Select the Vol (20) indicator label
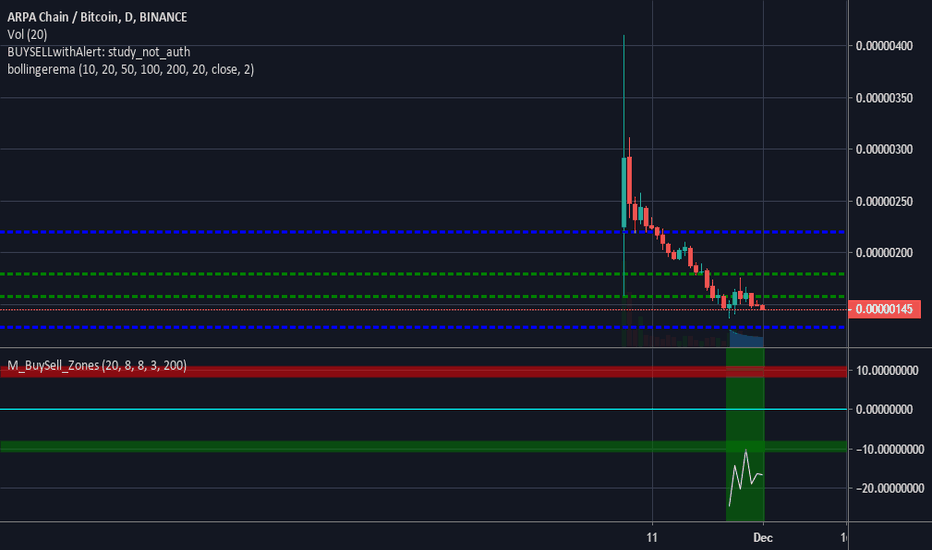Viewport: 932px width, 550px height. (x=27, y=34)
